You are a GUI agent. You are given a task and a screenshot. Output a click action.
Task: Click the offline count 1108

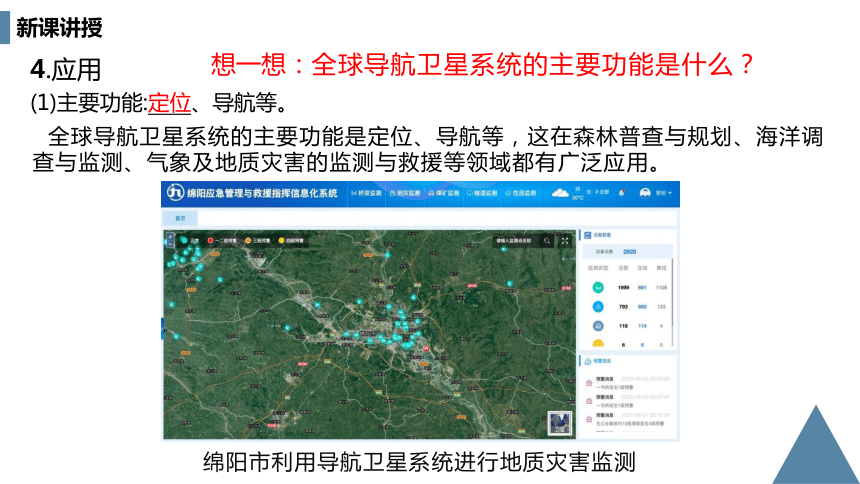pyautogui.click(x=661, y=288)
